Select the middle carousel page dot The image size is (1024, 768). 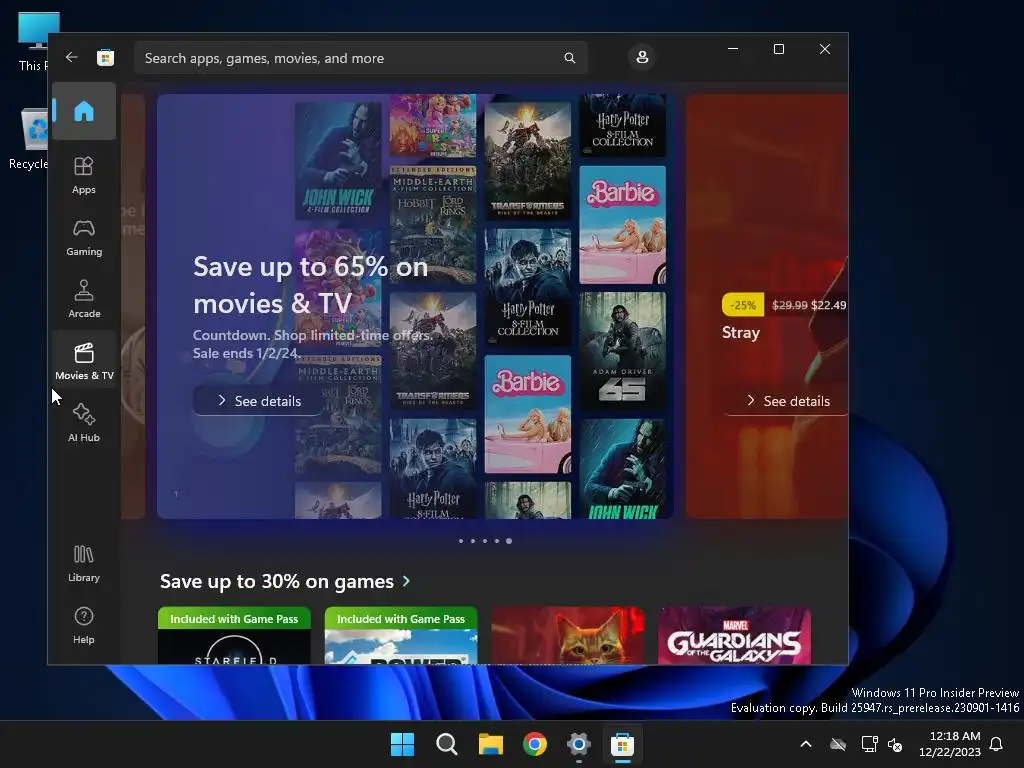(x=485, y=541)
